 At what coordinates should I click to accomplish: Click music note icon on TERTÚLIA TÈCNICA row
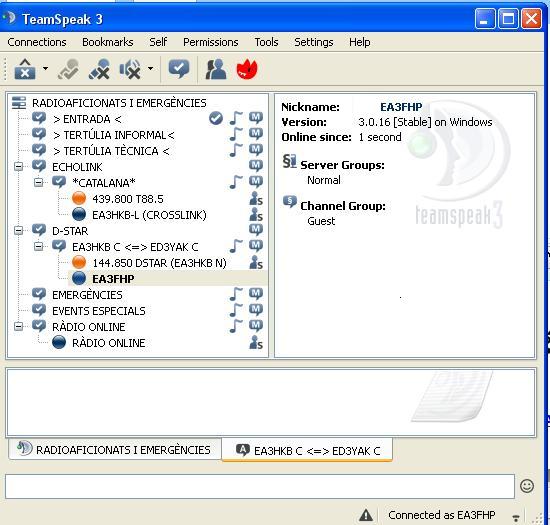[236, 150]
